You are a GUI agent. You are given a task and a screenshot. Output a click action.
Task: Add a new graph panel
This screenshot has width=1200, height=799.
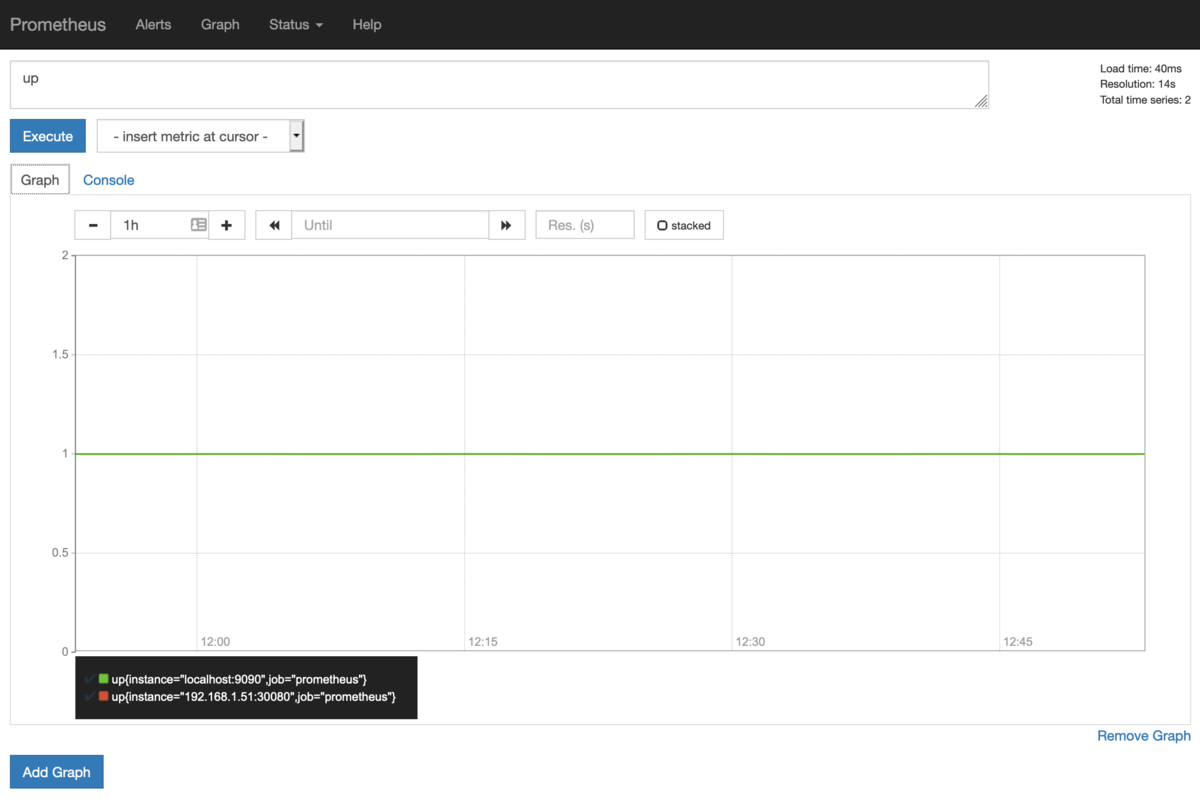click(57, 772)
